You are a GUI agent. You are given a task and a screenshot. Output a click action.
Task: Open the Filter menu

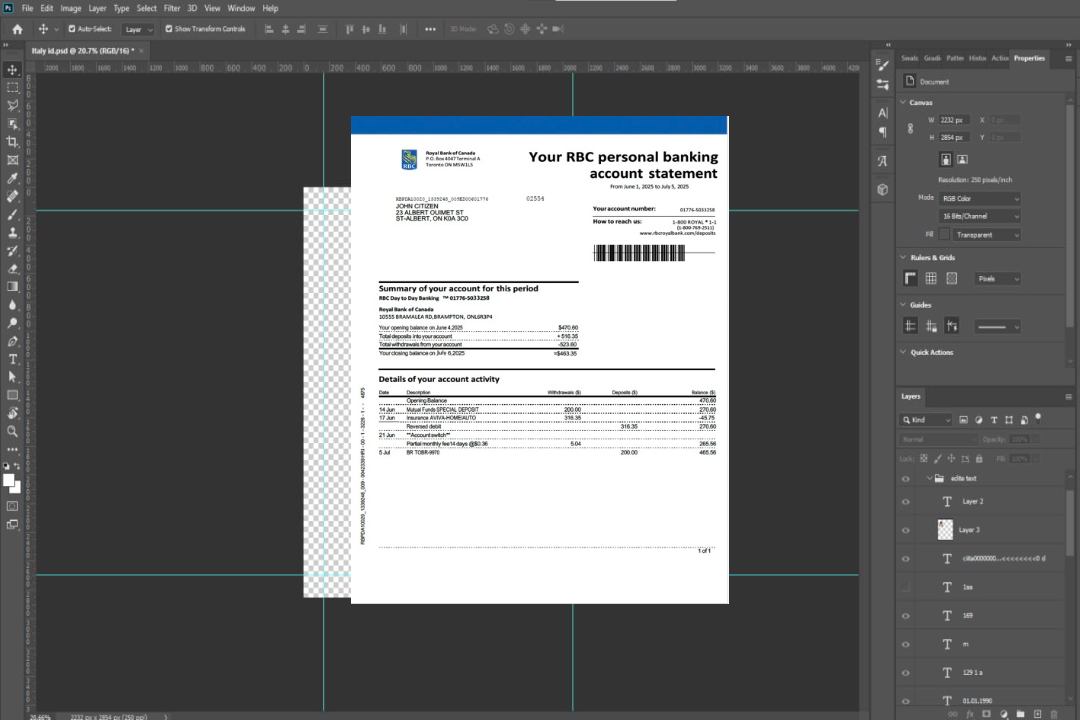(172, 8)
